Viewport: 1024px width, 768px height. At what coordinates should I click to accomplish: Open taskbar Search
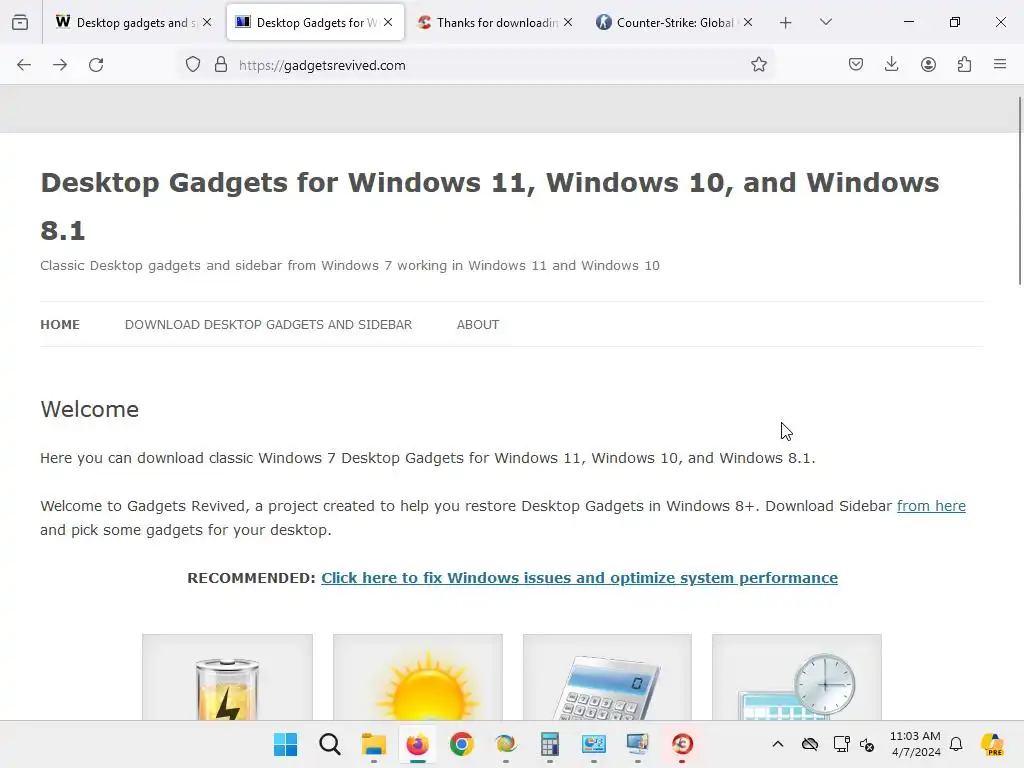(x=330, y=744)
